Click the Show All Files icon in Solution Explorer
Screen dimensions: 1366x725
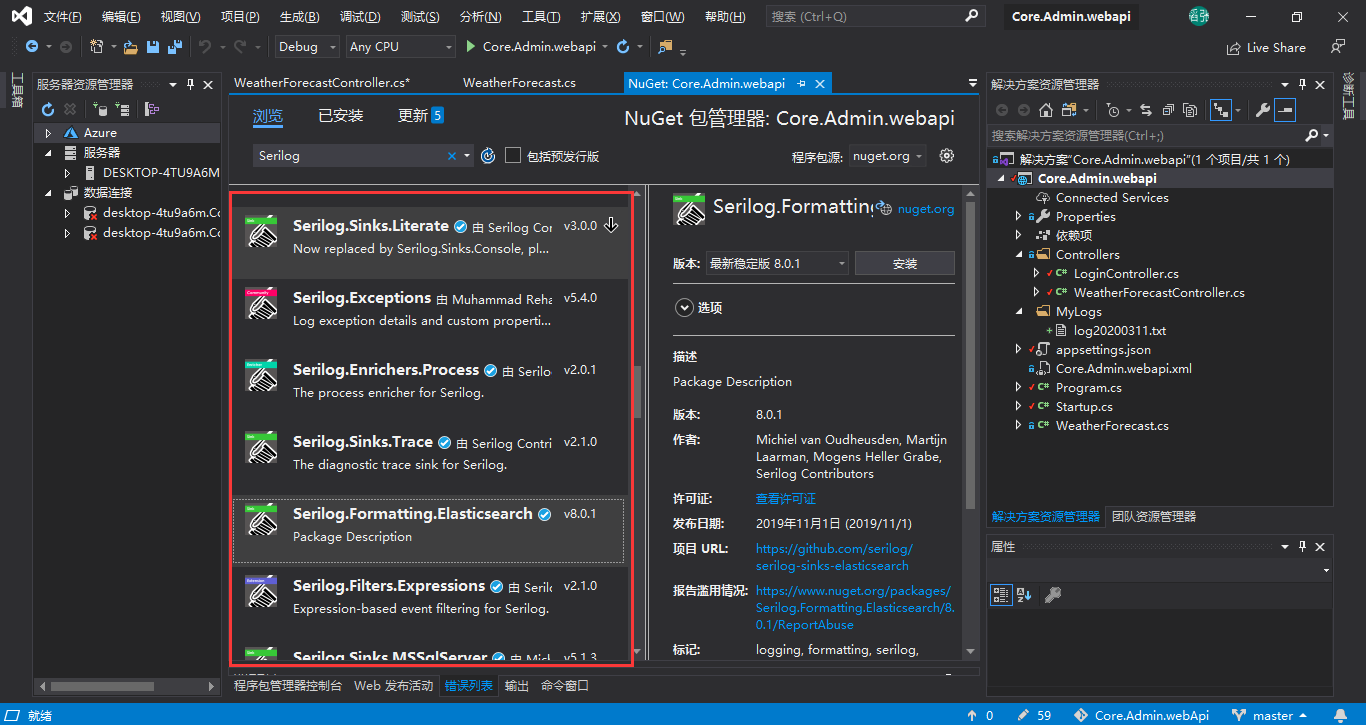coord(1190,110)
